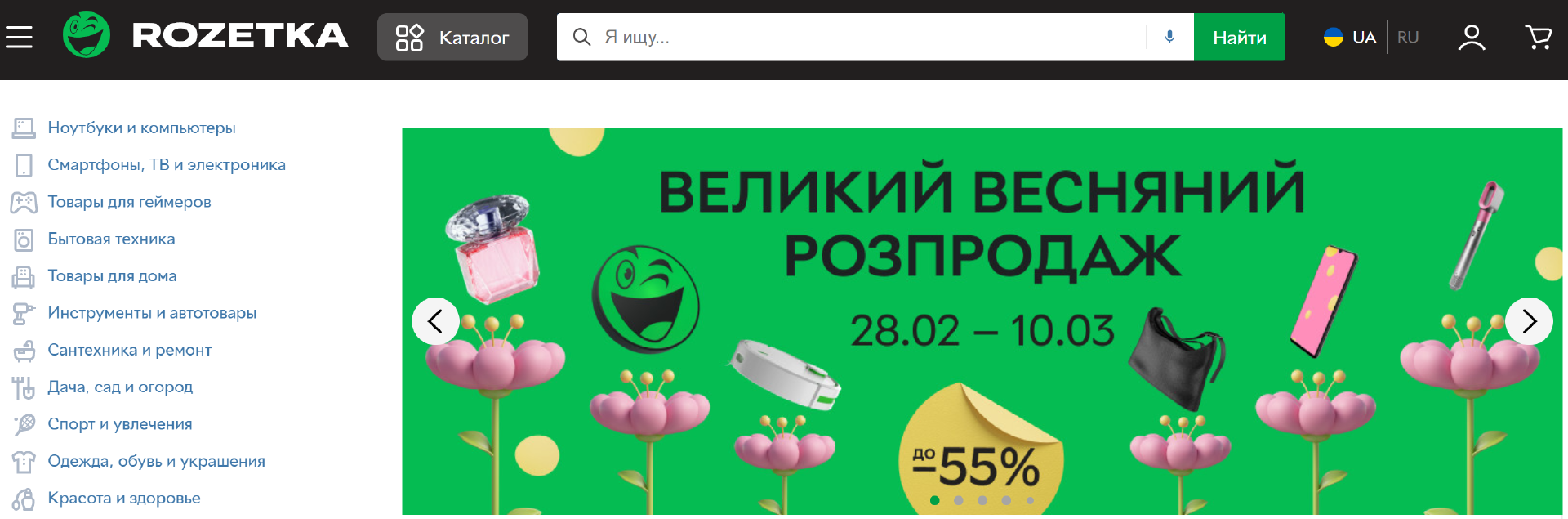This screenshot has height=519, width=1568.
Task: Show next banner slide
Action: 1529,321
